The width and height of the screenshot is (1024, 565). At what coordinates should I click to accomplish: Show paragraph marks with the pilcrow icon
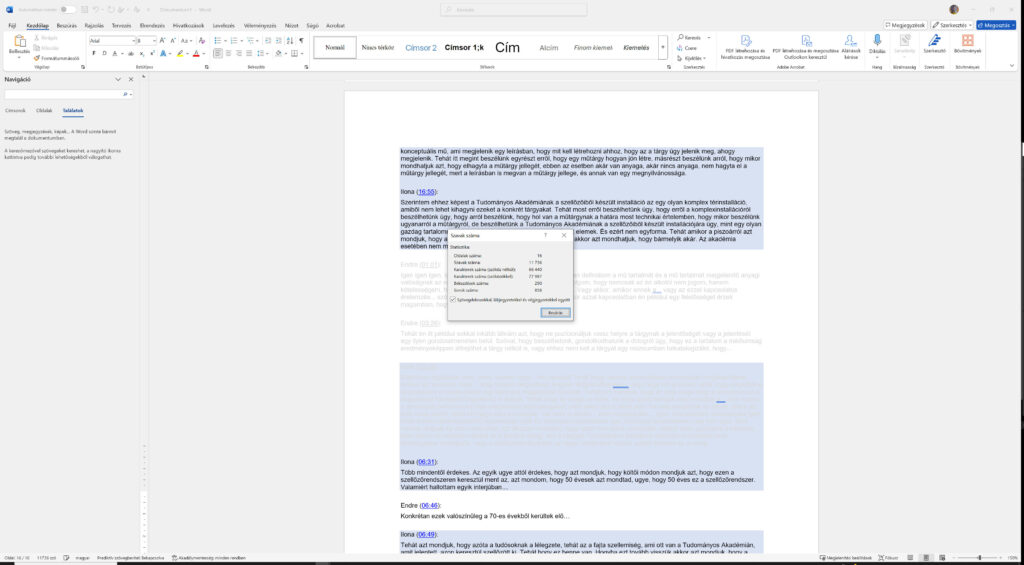[x=301, y=41]
